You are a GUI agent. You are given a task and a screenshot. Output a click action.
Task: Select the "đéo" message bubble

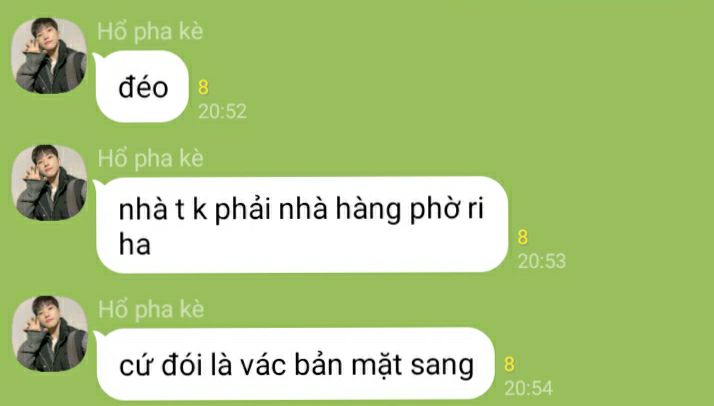(142, 86)
